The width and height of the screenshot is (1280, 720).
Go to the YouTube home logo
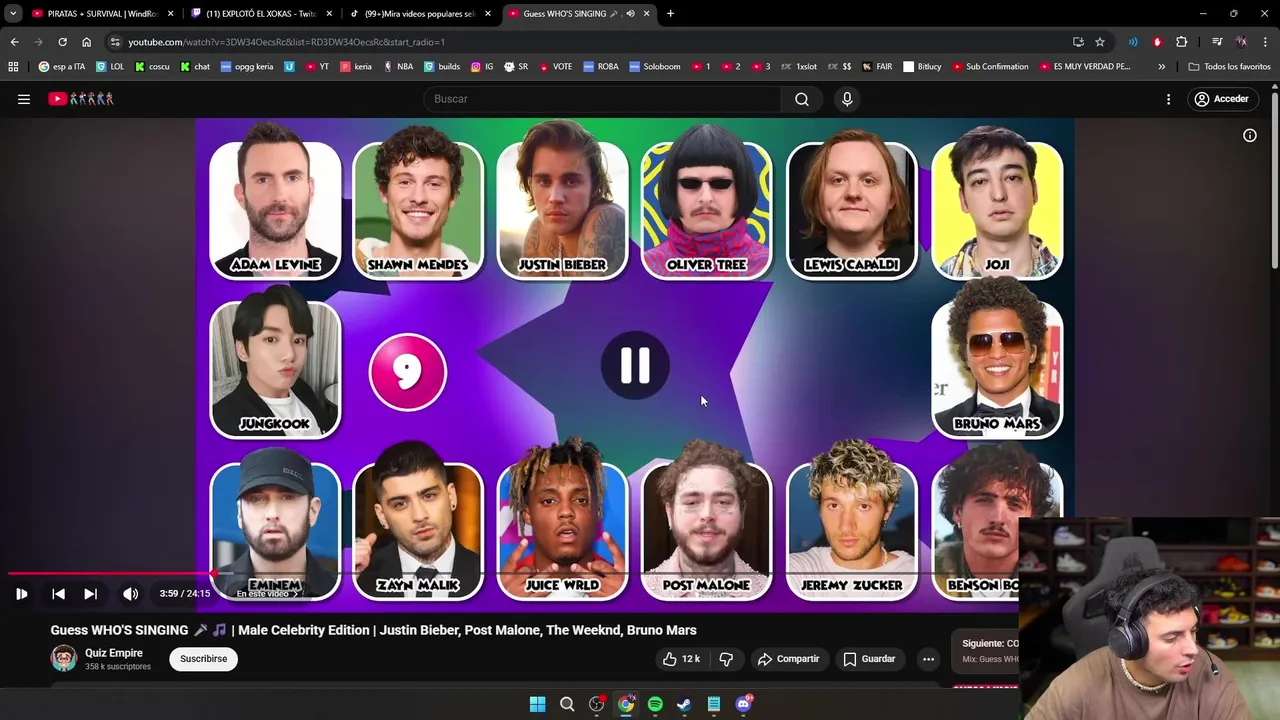[81, 99]
